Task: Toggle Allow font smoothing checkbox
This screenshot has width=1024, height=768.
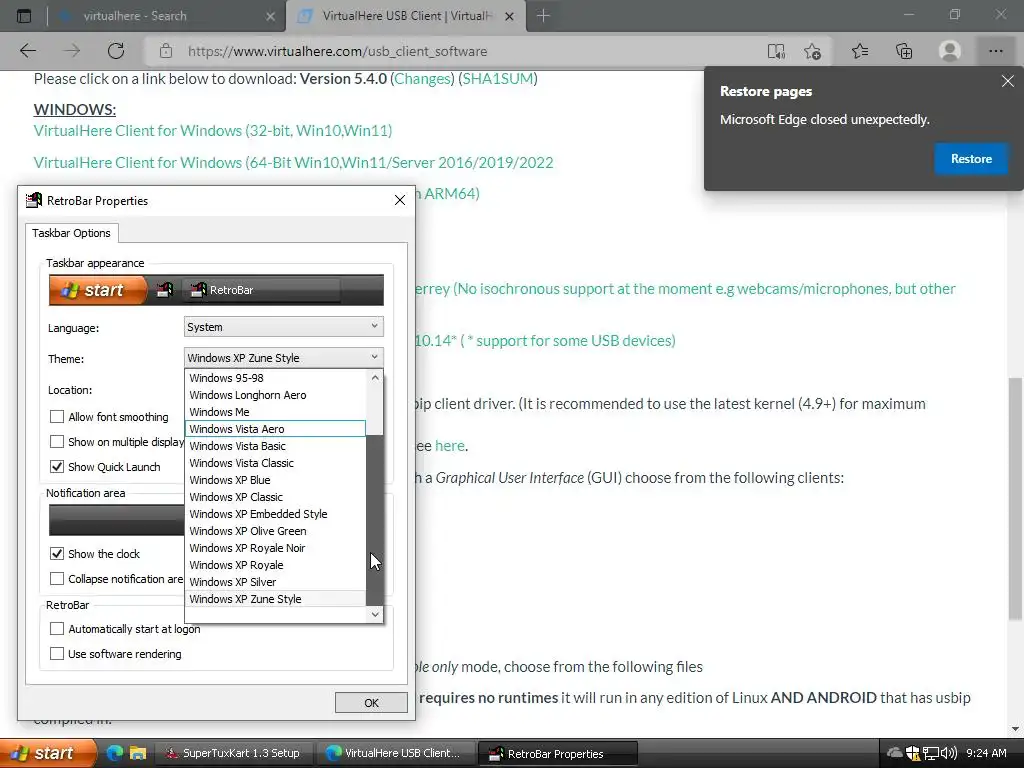Action: 57,417
